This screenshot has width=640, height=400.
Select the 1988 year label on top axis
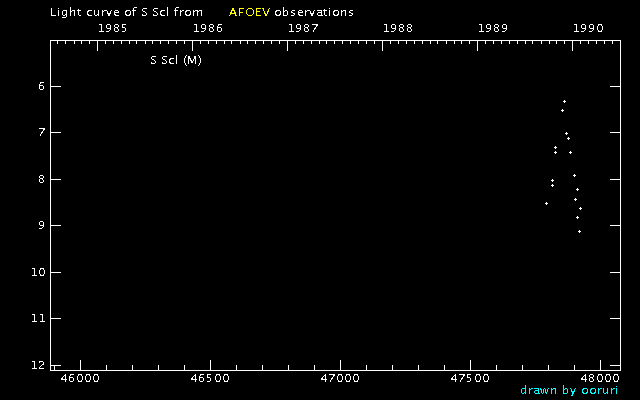tap(398, 28)
